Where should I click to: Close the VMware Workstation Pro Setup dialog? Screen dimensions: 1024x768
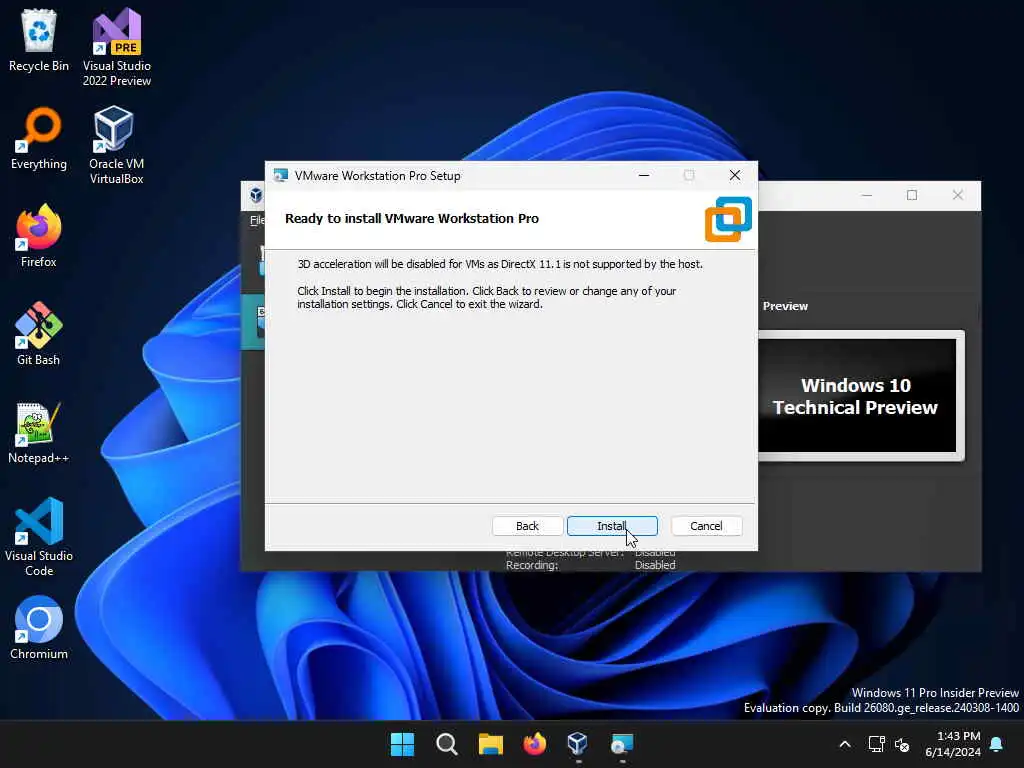[735, 175]
